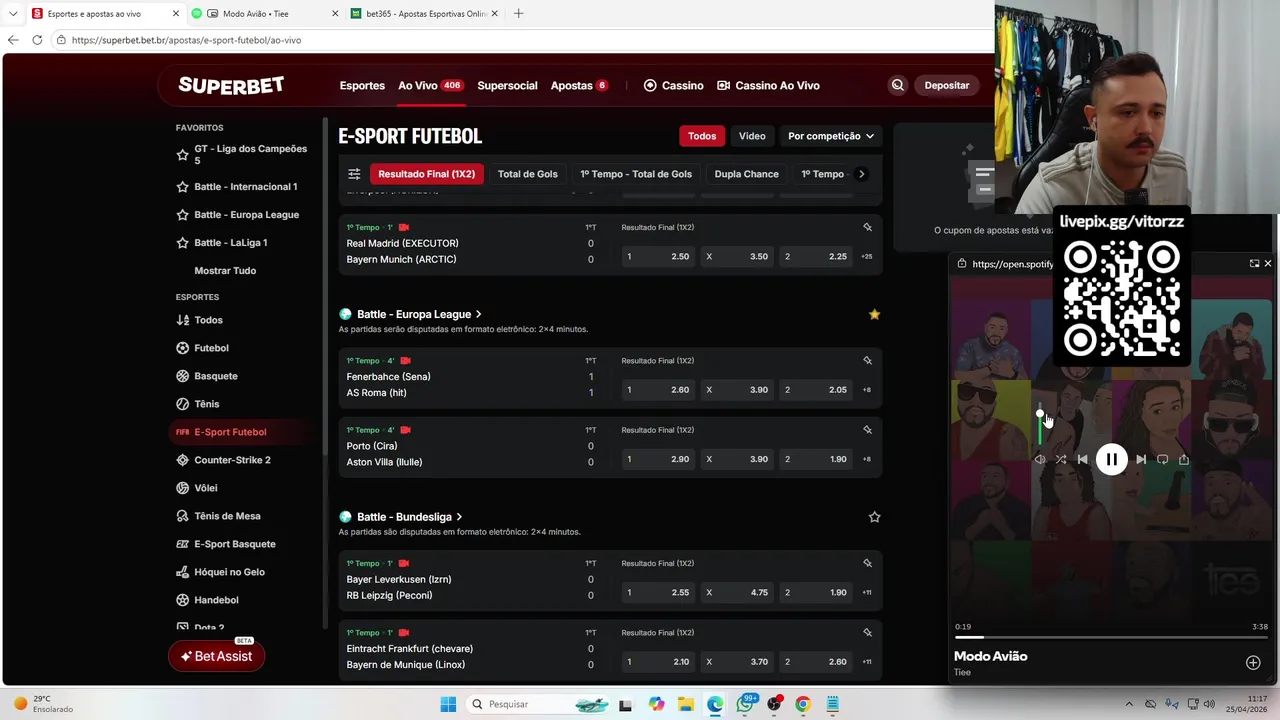Viewport: 1280px width, 720px height.
Task: Pause the Spotify mini player track
Action: pos(1111,459)
